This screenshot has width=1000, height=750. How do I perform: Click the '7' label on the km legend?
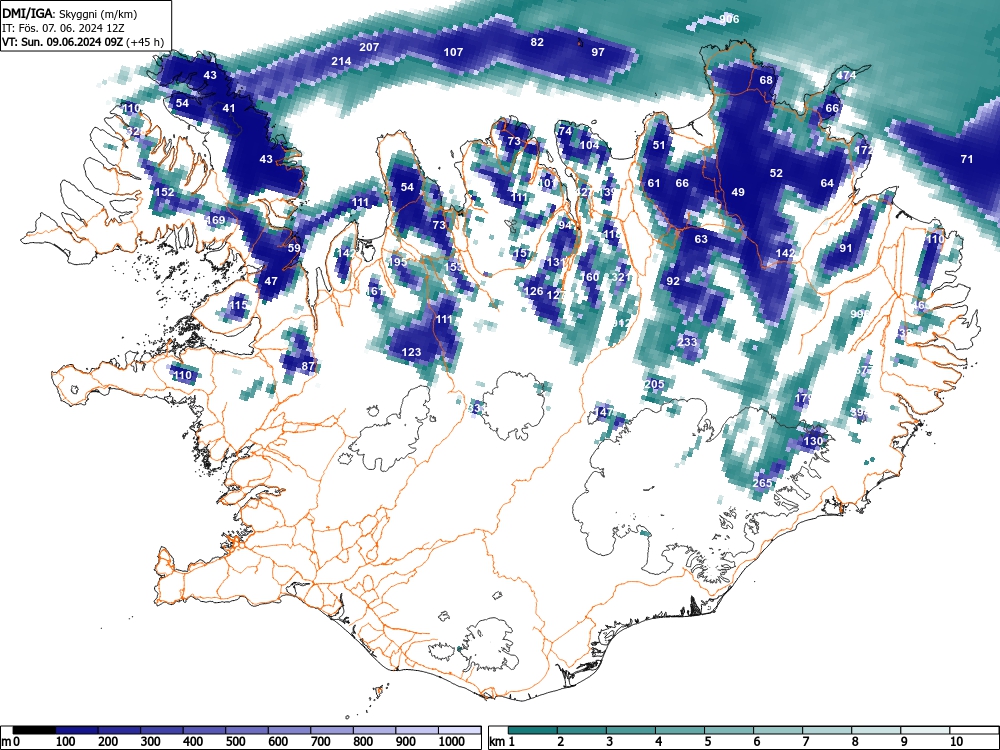[805, 741]
